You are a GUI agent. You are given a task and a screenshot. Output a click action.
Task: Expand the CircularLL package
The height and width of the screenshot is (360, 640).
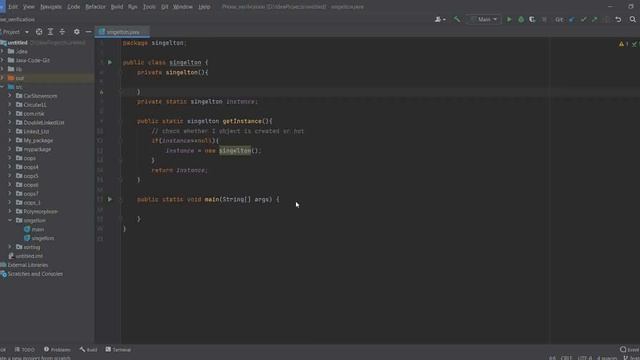coord(10,105)
